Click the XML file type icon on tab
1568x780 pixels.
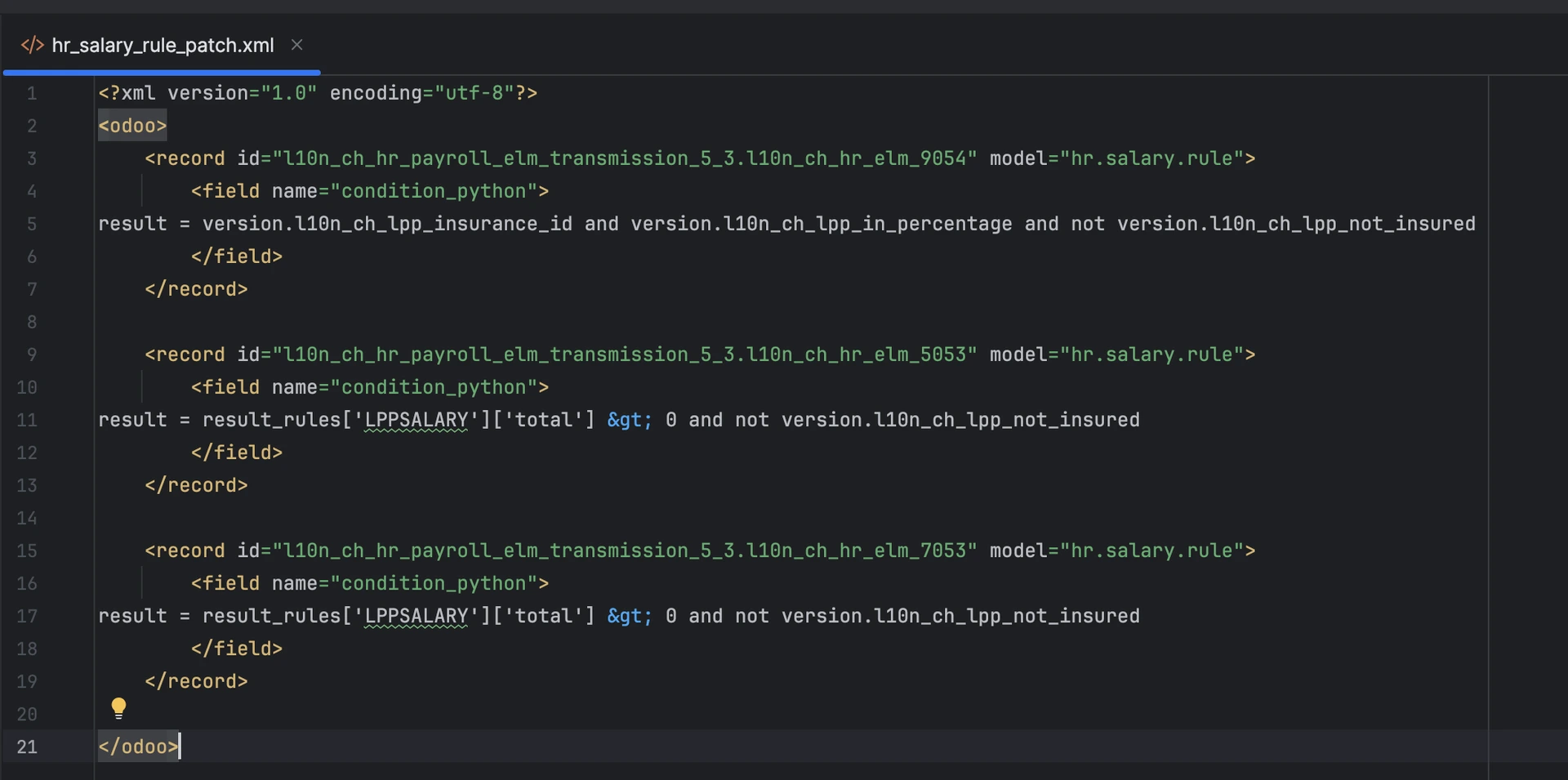(x=32, y=45)
